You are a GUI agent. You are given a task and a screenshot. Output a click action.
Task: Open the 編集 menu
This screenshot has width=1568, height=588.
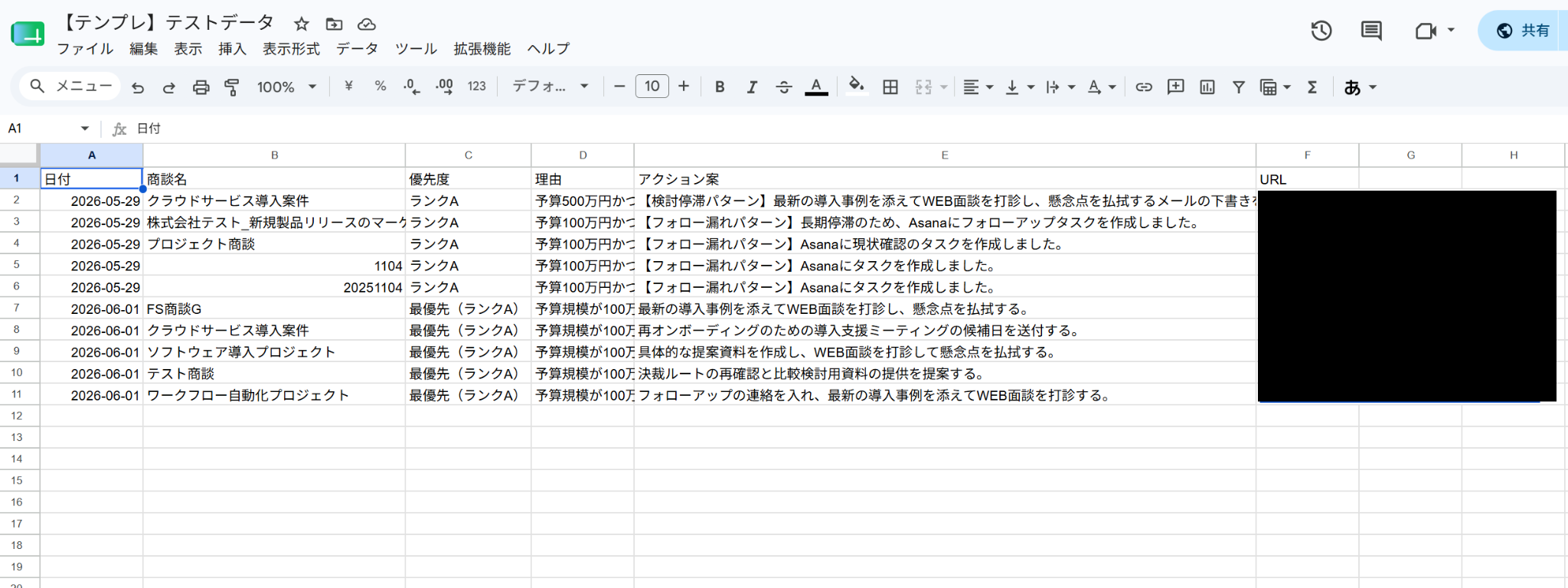(x=144, y=49)
